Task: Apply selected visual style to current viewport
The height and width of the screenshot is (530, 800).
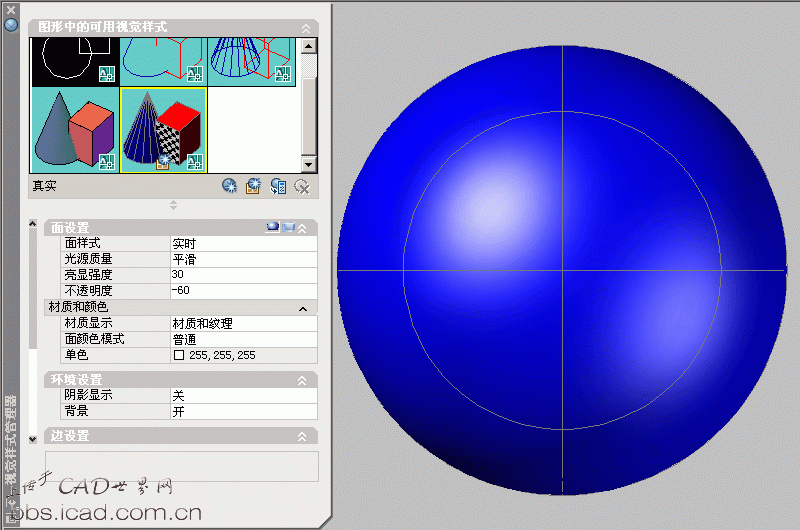Action: tap(254, 185)
